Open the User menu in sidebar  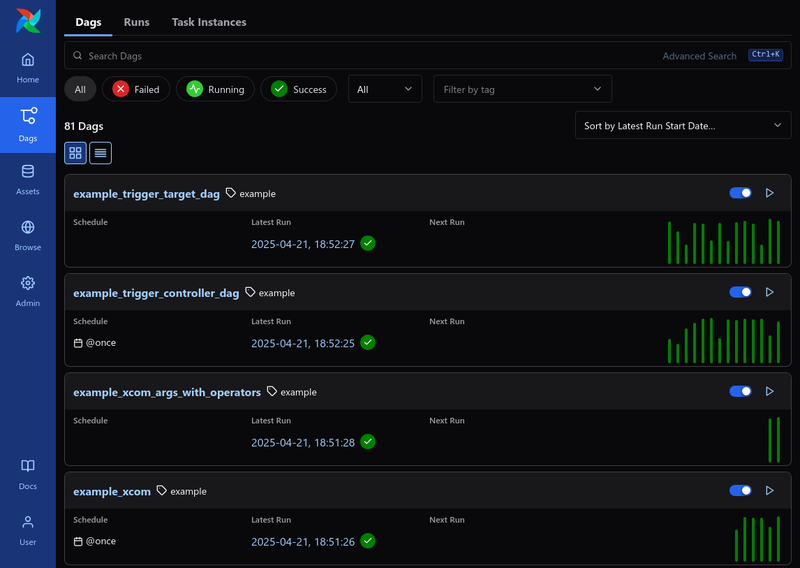pos(28,530)
